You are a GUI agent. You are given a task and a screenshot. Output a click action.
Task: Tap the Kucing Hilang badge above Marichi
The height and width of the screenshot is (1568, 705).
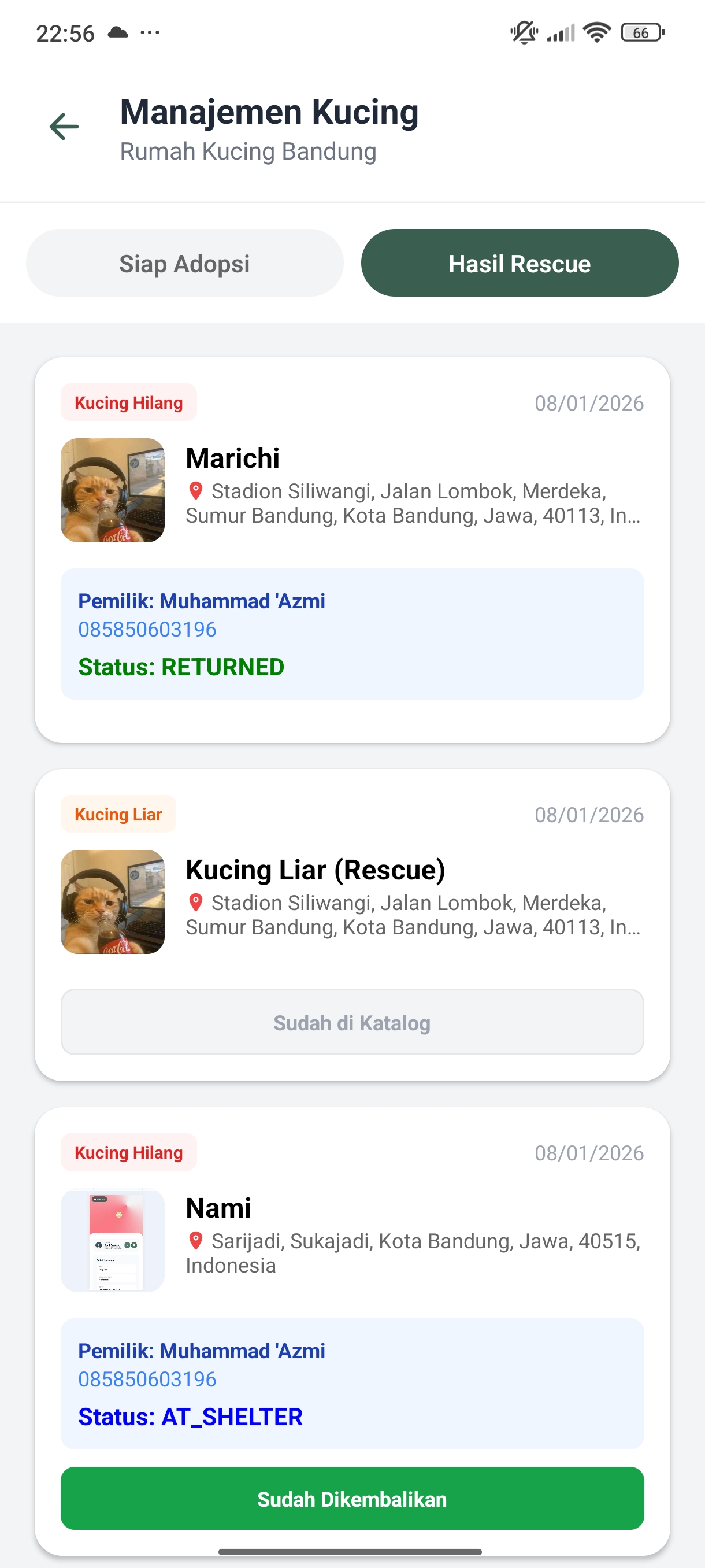coord(128,402)
